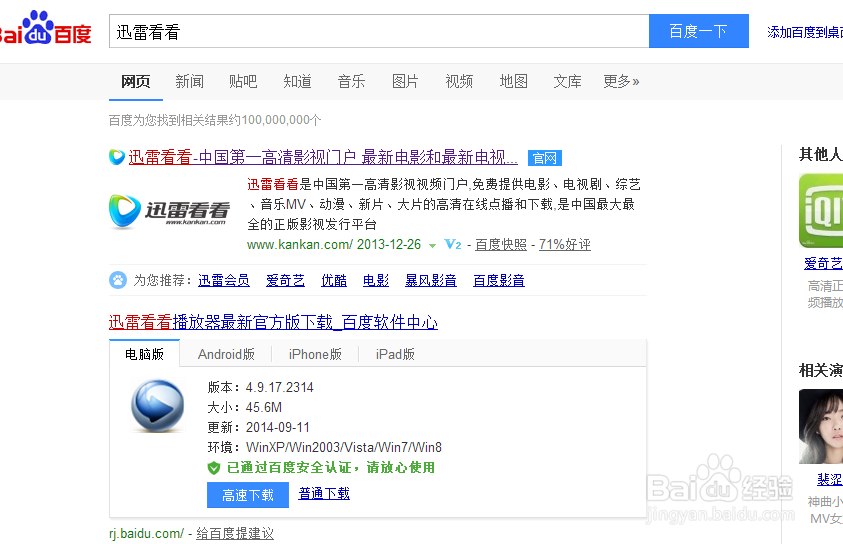
Task: Open 迅雷看看播放器最新官方版下载 result title
Action: (x=273, y=323)
